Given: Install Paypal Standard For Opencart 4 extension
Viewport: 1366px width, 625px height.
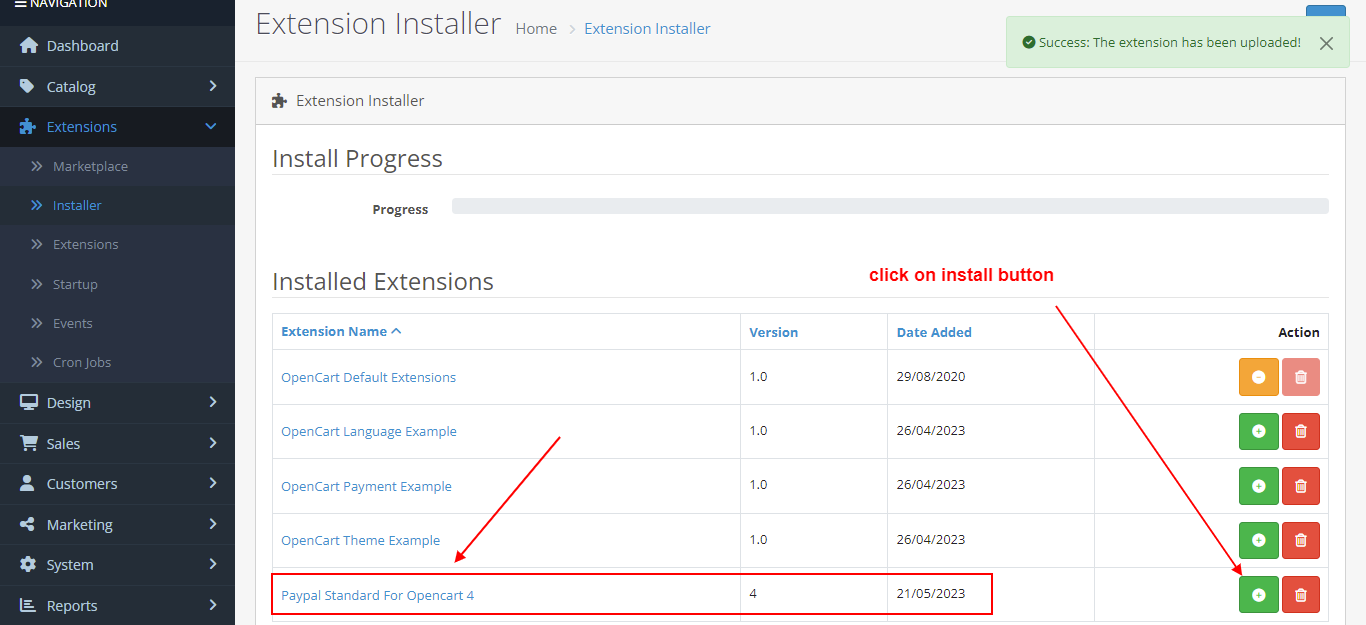Looking at the screenshot, I should (x=1259, y=595).
